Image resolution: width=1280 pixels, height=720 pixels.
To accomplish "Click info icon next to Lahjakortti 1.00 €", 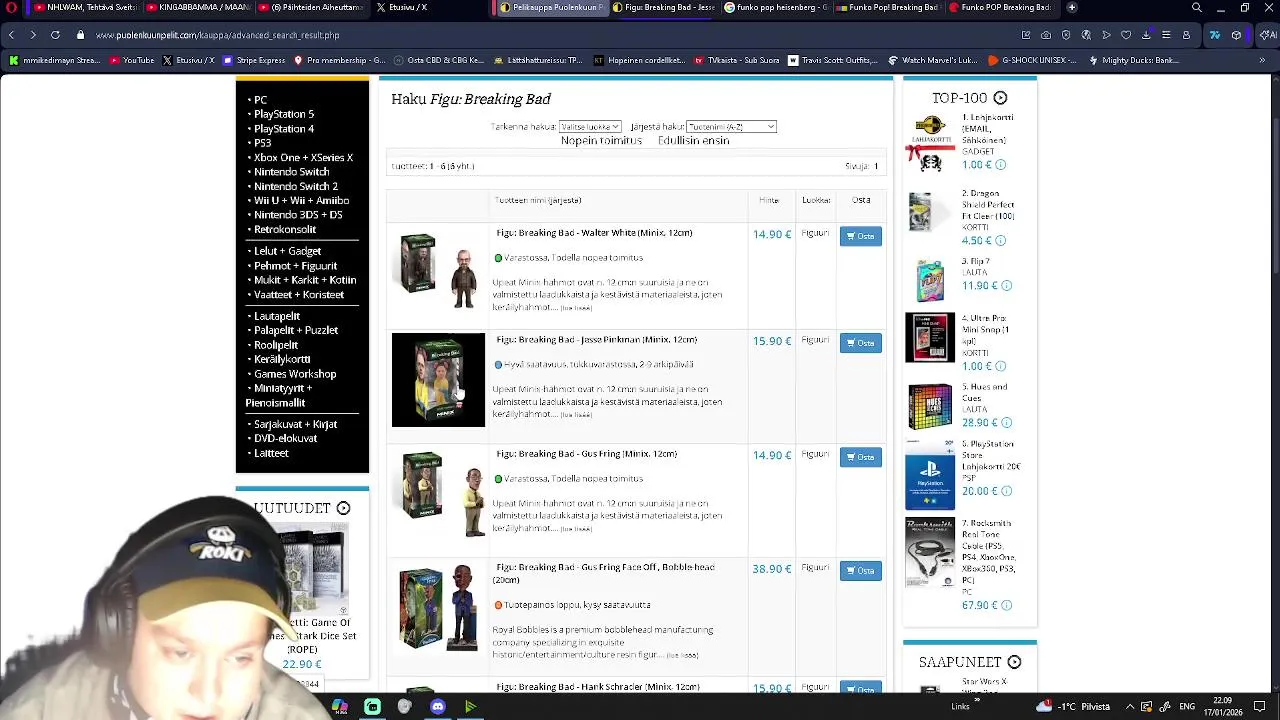I will [1000, 165].
